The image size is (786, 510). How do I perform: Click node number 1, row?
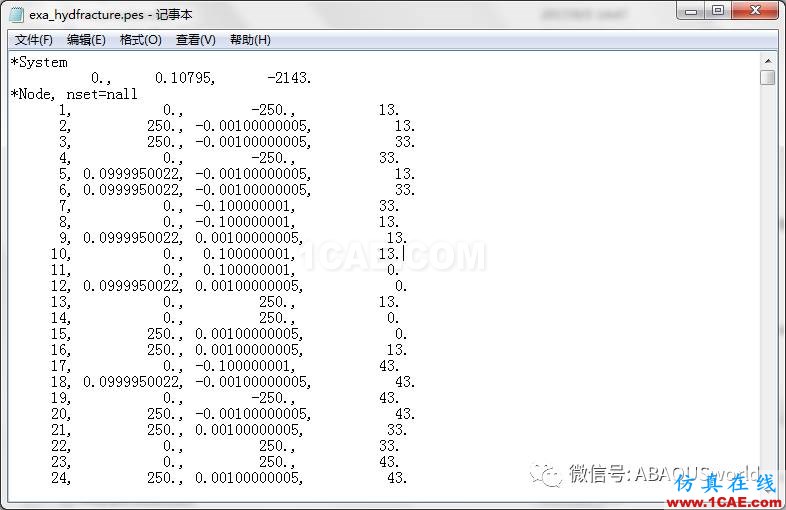229,110
